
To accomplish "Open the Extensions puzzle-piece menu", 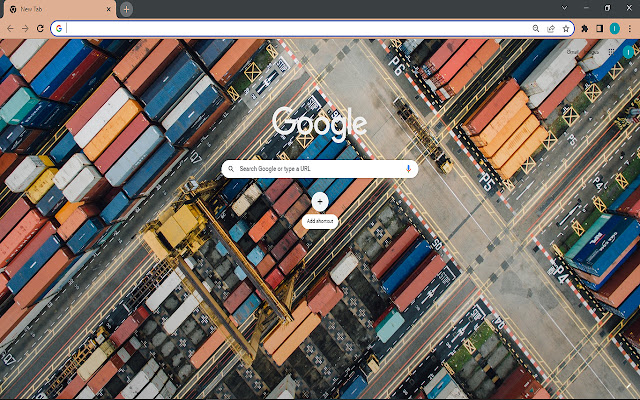I will pos(585,29).
